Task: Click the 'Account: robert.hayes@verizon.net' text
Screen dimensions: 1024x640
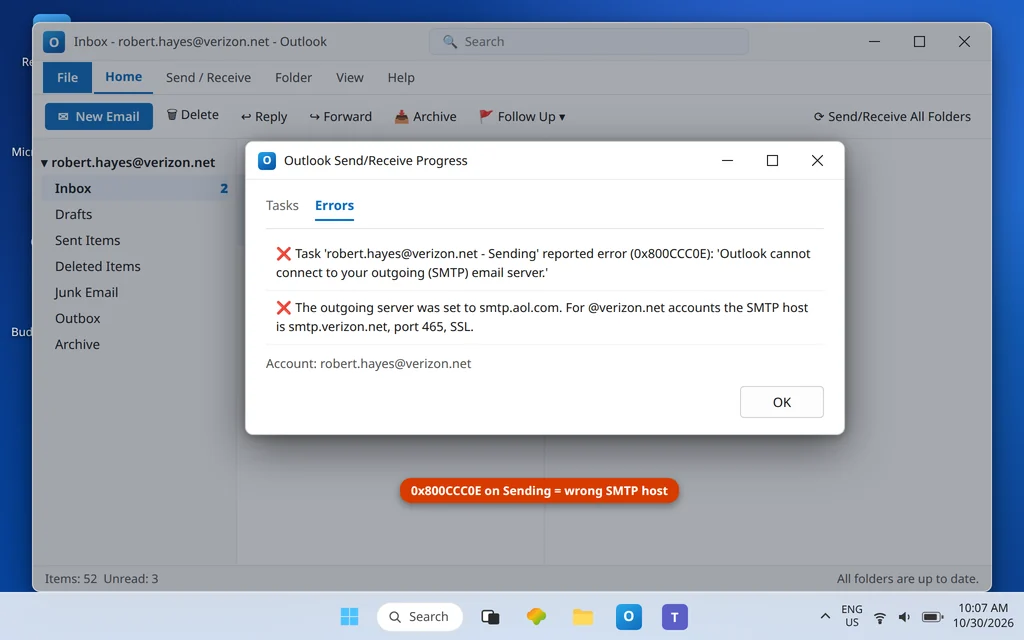Action: coord(368,364)
